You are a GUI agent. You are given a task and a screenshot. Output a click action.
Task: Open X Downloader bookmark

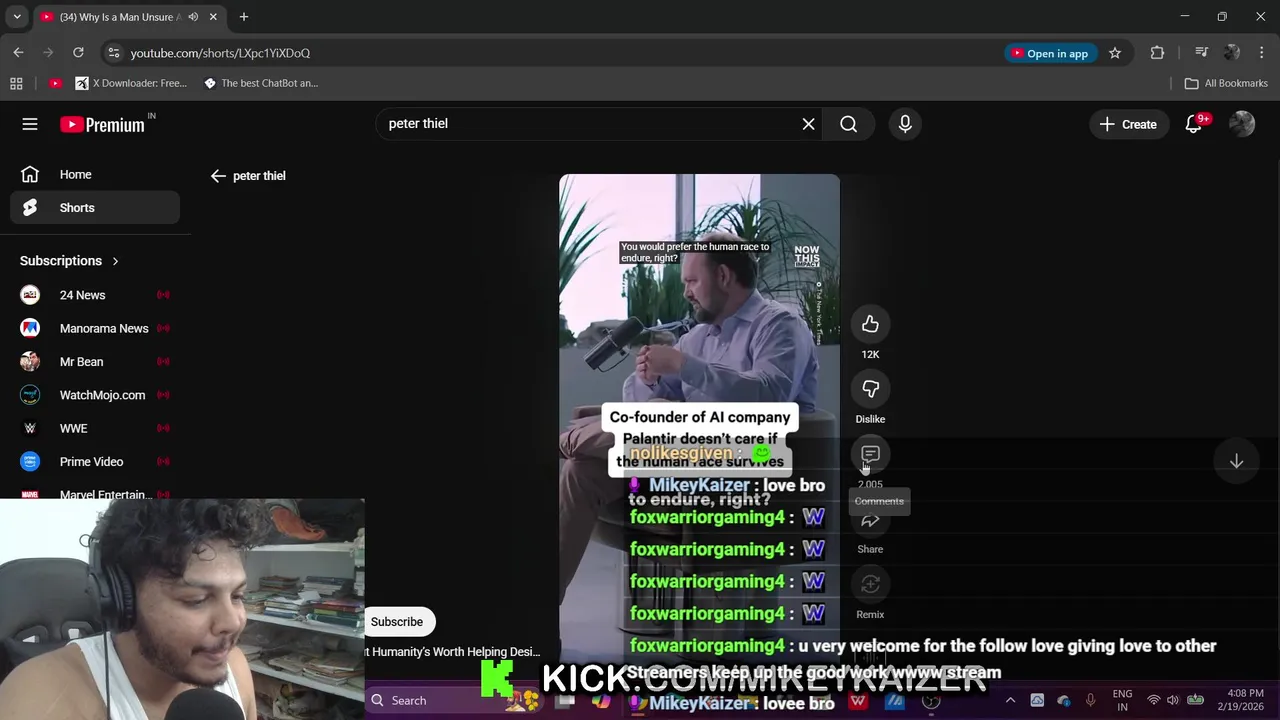click(x=131, y=83)
